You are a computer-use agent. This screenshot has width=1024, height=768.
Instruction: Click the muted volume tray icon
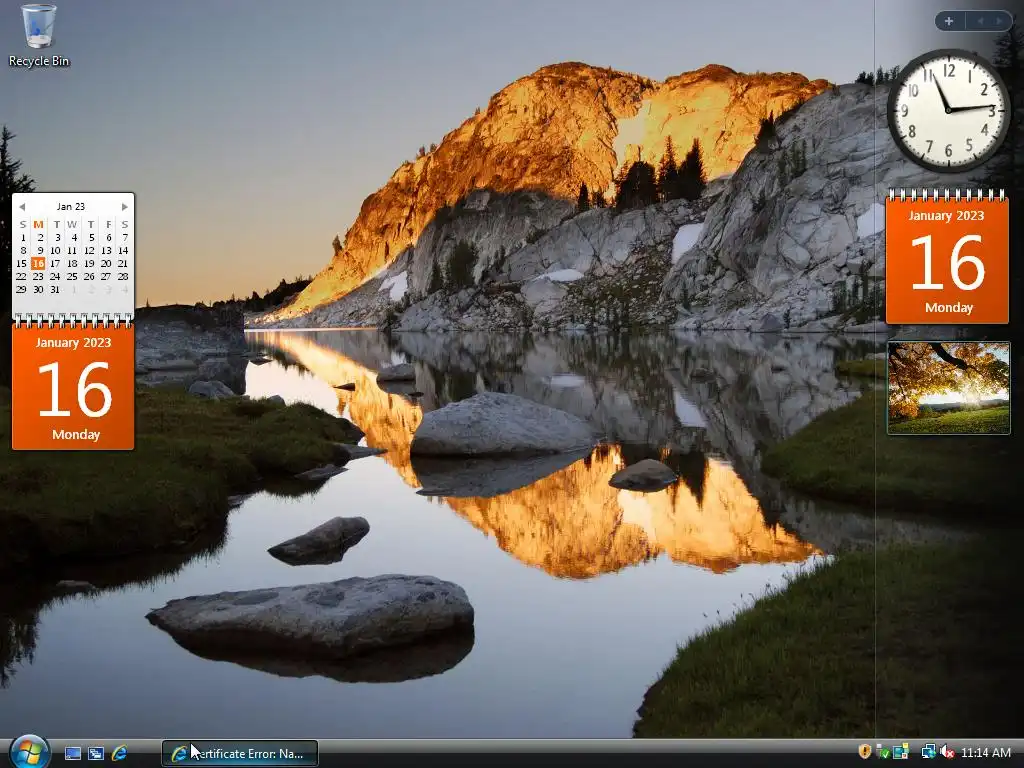pos(947,752)
